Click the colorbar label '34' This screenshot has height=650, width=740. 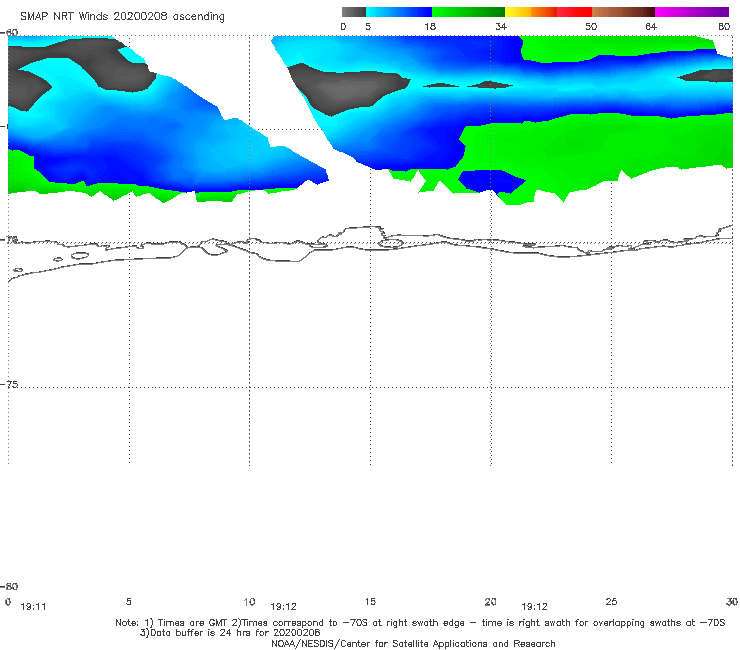[x=501, y=27]
